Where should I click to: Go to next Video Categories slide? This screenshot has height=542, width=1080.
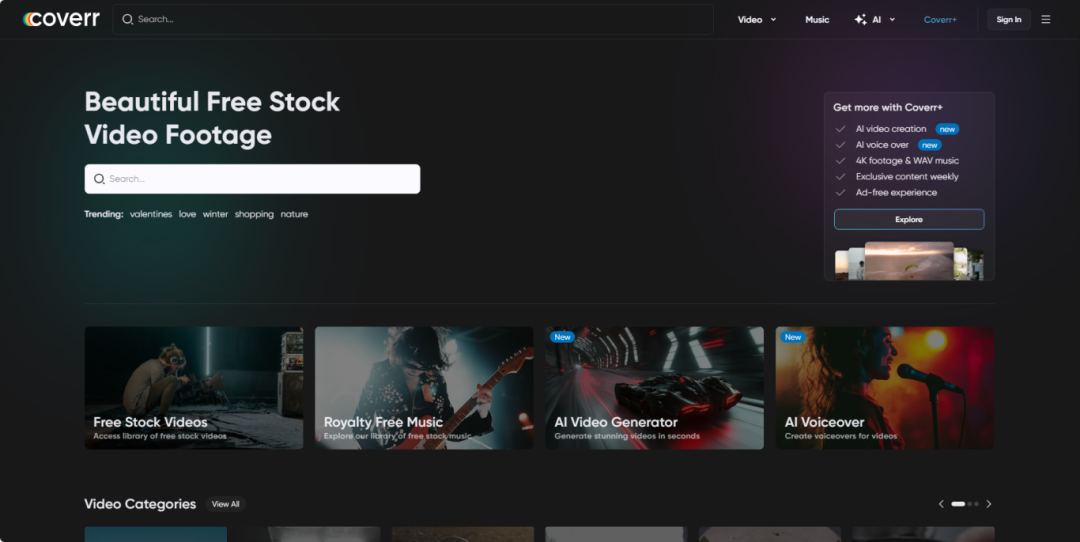(x=988, y=504)
